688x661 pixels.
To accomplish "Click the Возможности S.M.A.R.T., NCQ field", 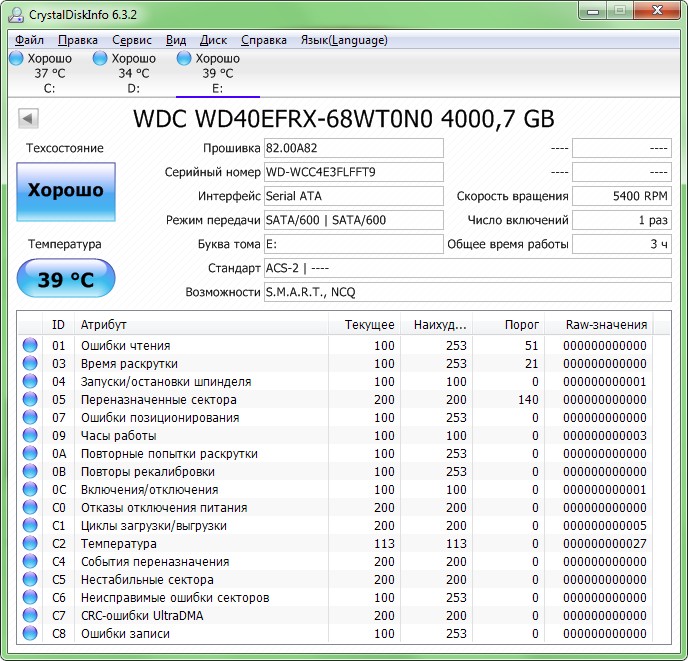I will (x=468, y=292).
